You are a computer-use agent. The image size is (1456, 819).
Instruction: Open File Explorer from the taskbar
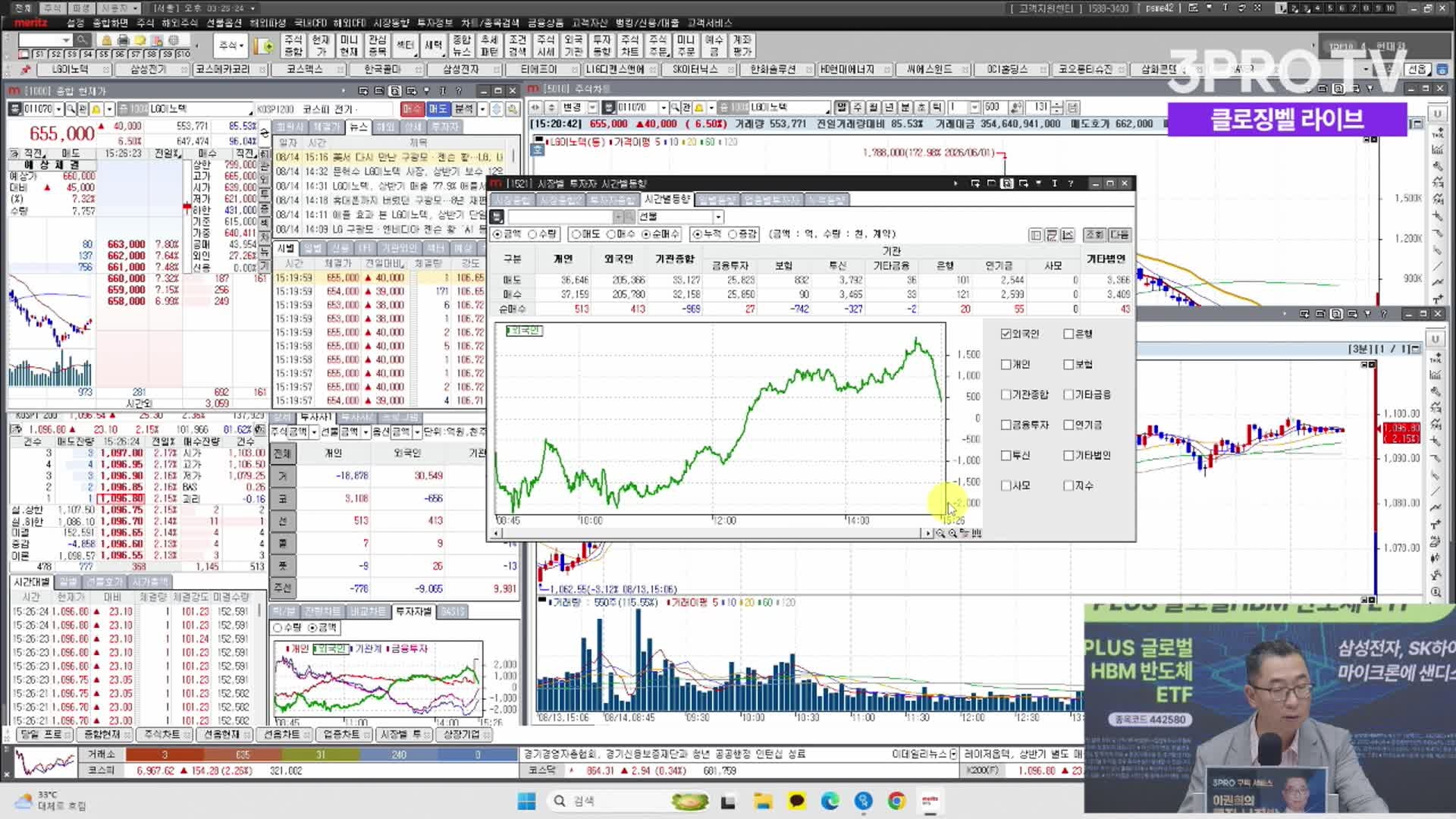pos(763,801)
